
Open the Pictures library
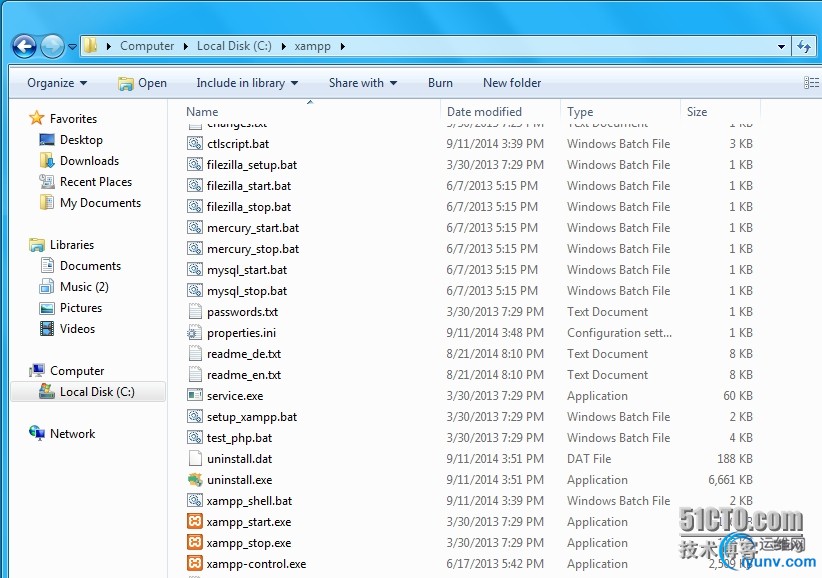point(81,308)
